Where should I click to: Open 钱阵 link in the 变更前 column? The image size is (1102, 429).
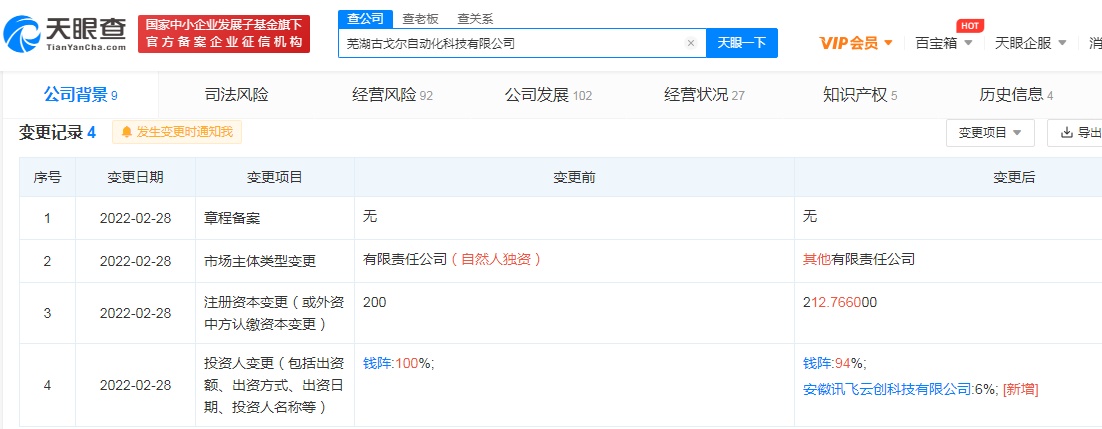point(377,364)
